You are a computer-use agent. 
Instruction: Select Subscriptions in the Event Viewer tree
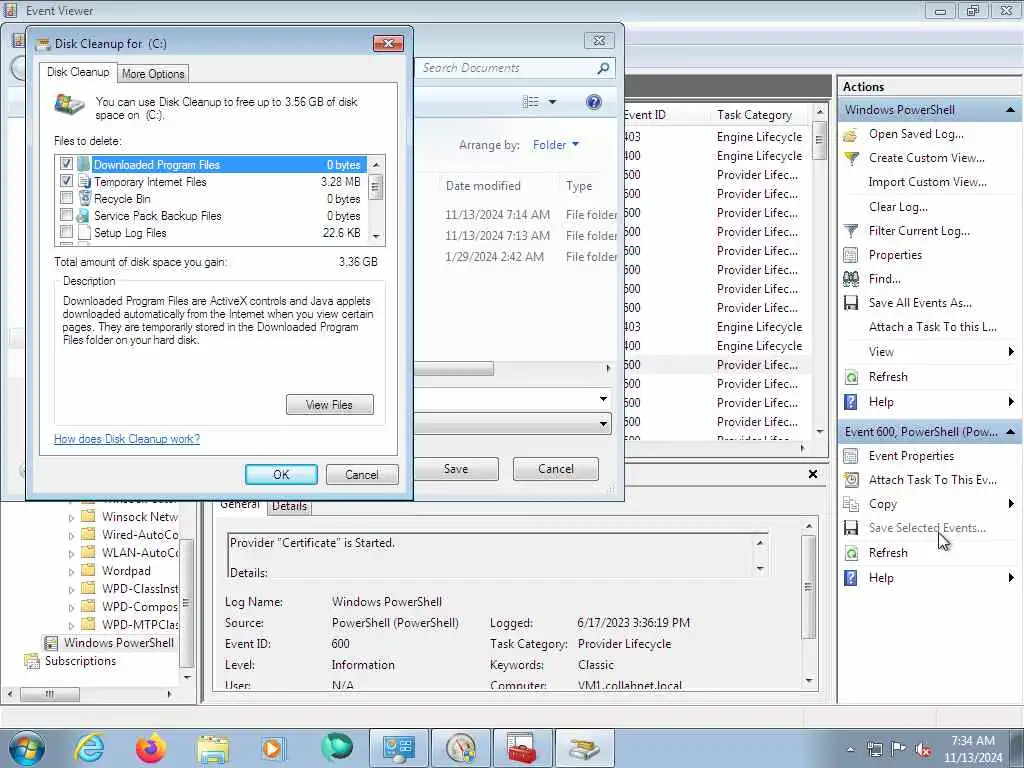(80, 662)
